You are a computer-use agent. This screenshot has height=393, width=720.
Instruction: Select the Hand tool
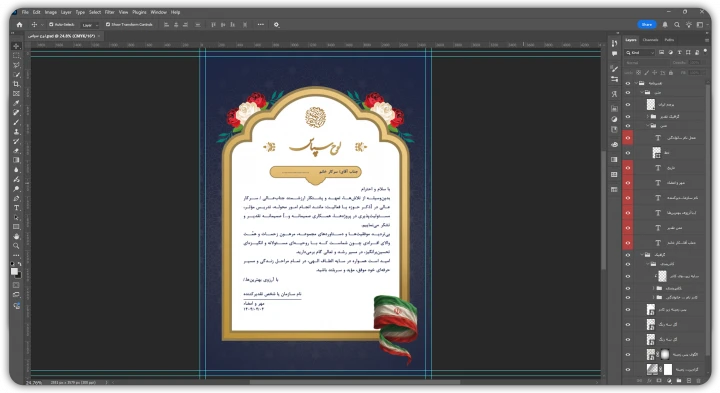[x=17, y=236]
